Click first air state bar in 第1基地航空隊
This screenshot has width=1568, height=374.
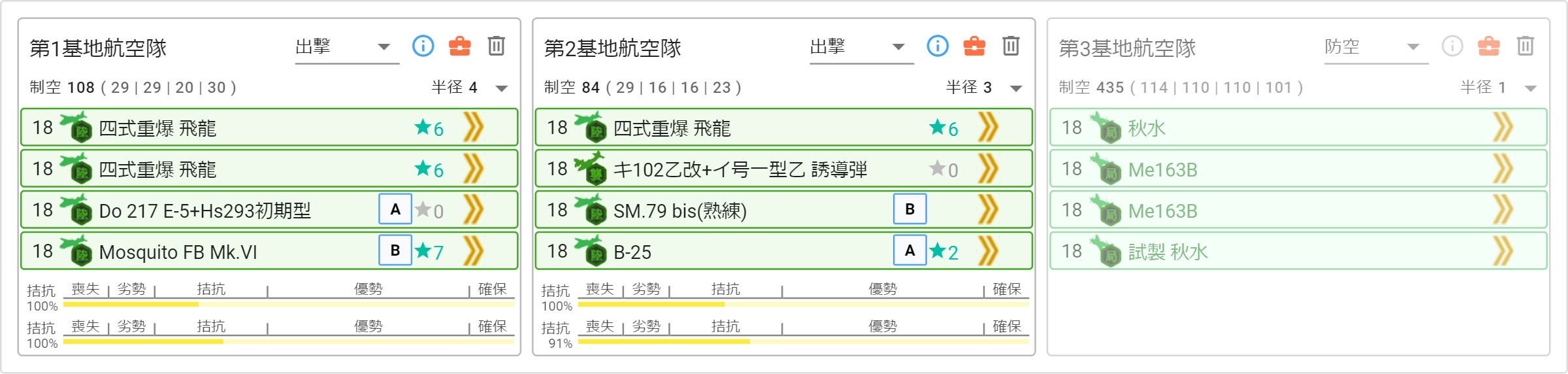click(x=289, y=304)
